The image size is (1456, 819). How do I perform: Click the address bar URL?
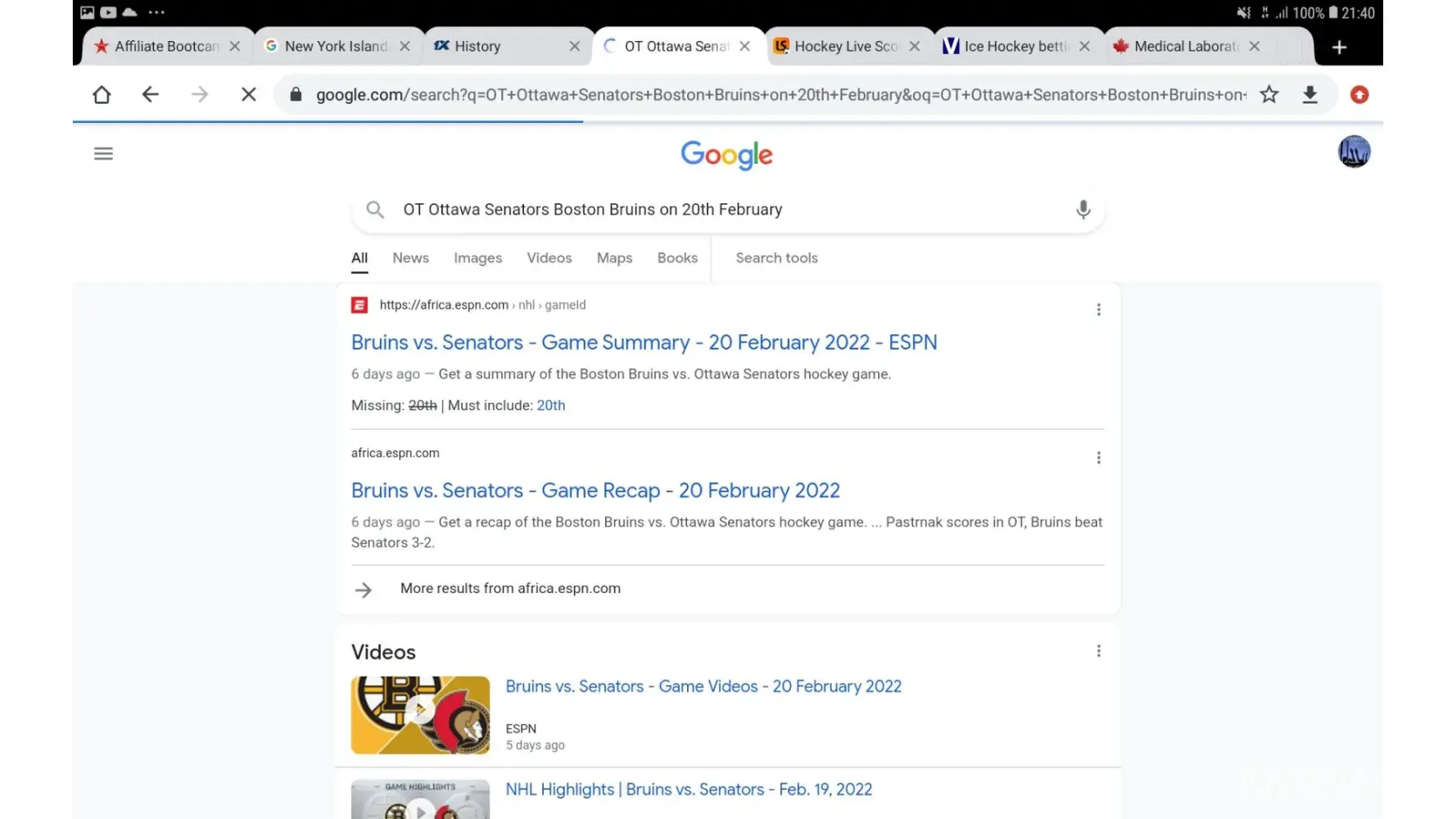(x=781, y=95)
